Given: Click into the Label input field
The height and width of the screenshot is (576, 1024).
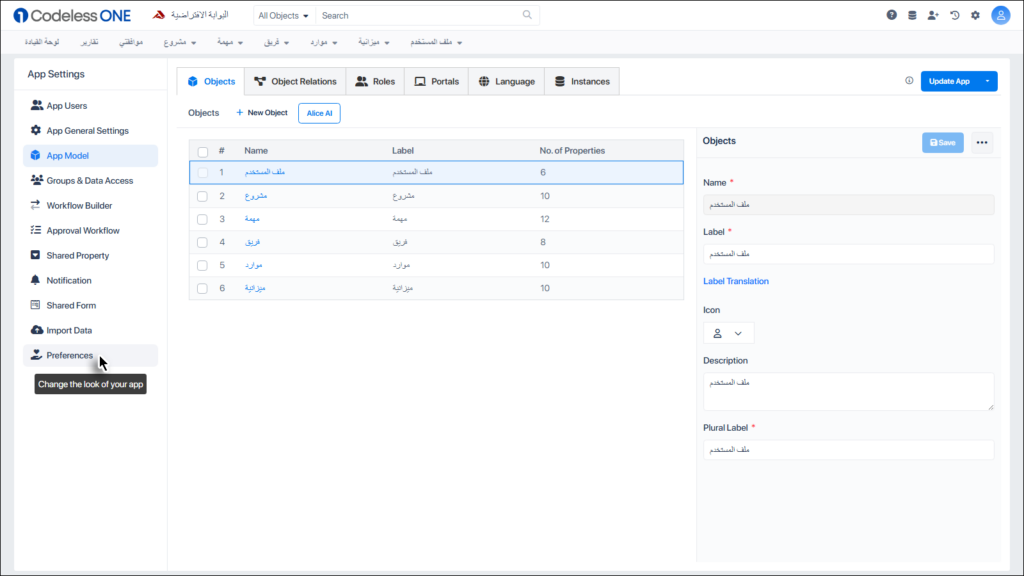Looking at the screenshot, I should click(848, 254).
